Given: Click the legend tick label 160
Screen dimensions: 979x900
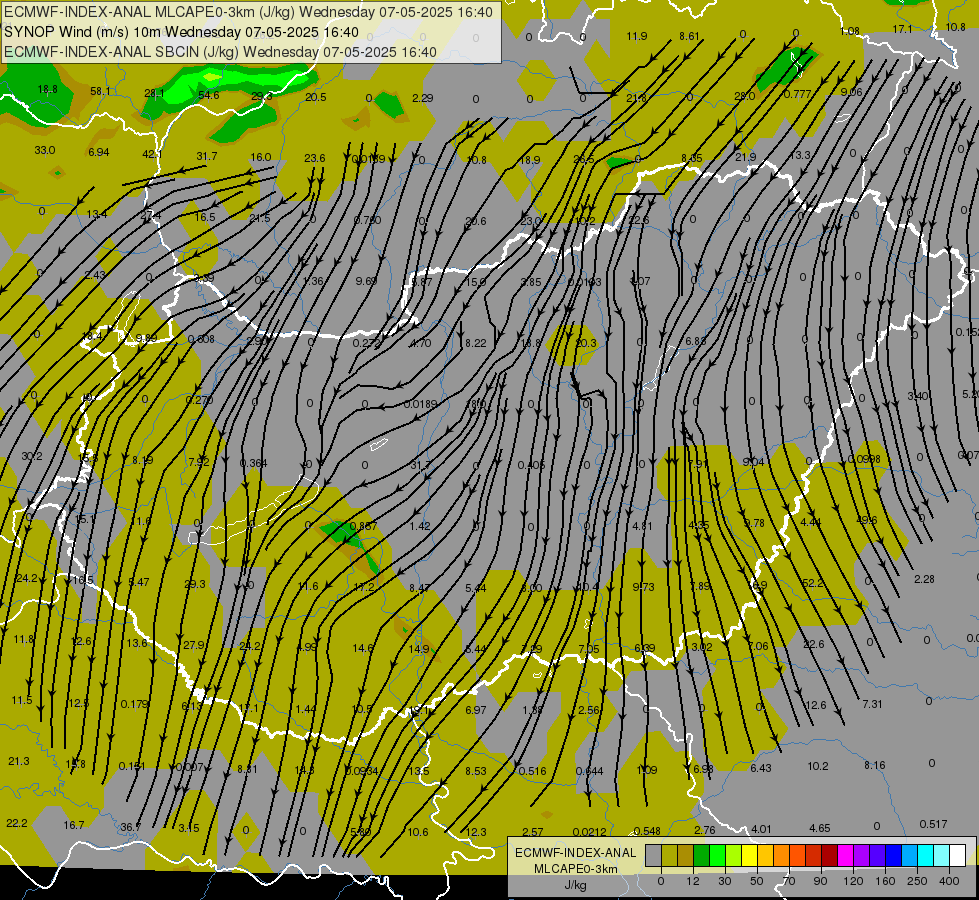Looking at the screenshot, I should [885, 881].
